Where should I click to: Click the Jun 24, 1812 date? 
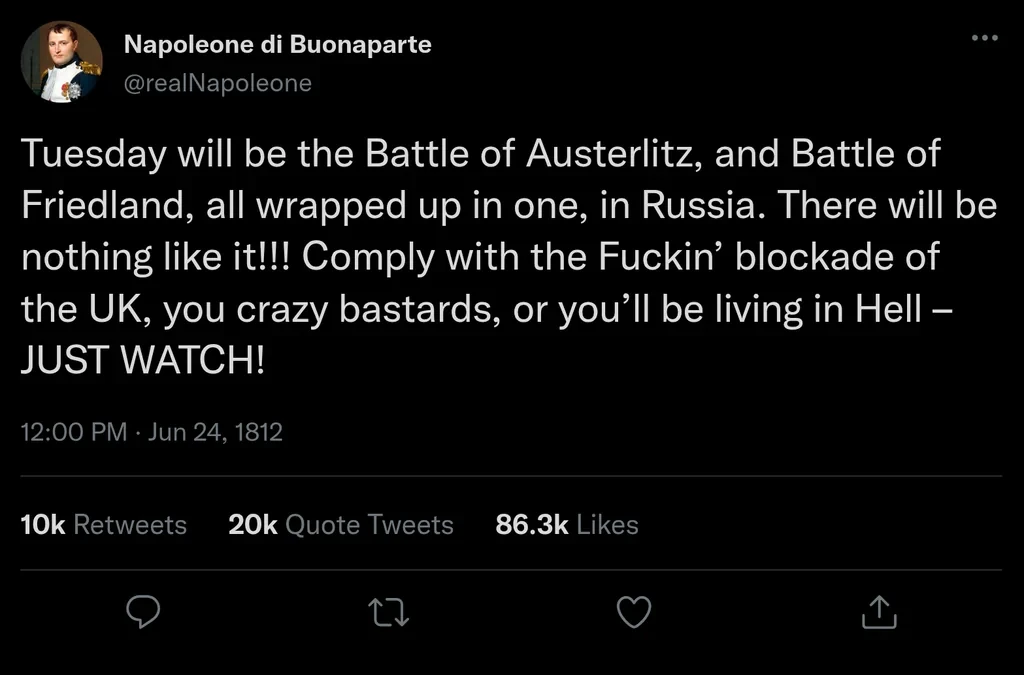(x=215, y=433)
